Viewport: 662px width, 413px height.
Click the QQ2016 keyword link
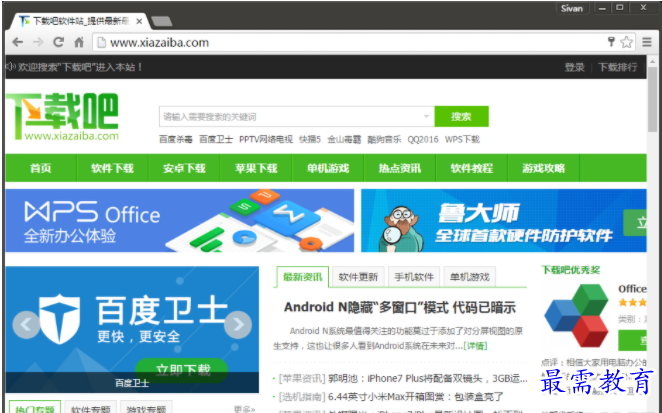(423, 139)
